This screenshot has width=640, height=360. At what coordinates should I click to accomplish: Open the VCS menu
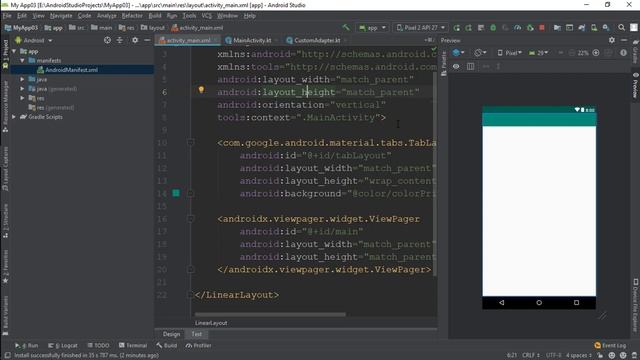[x=207, y=16]
